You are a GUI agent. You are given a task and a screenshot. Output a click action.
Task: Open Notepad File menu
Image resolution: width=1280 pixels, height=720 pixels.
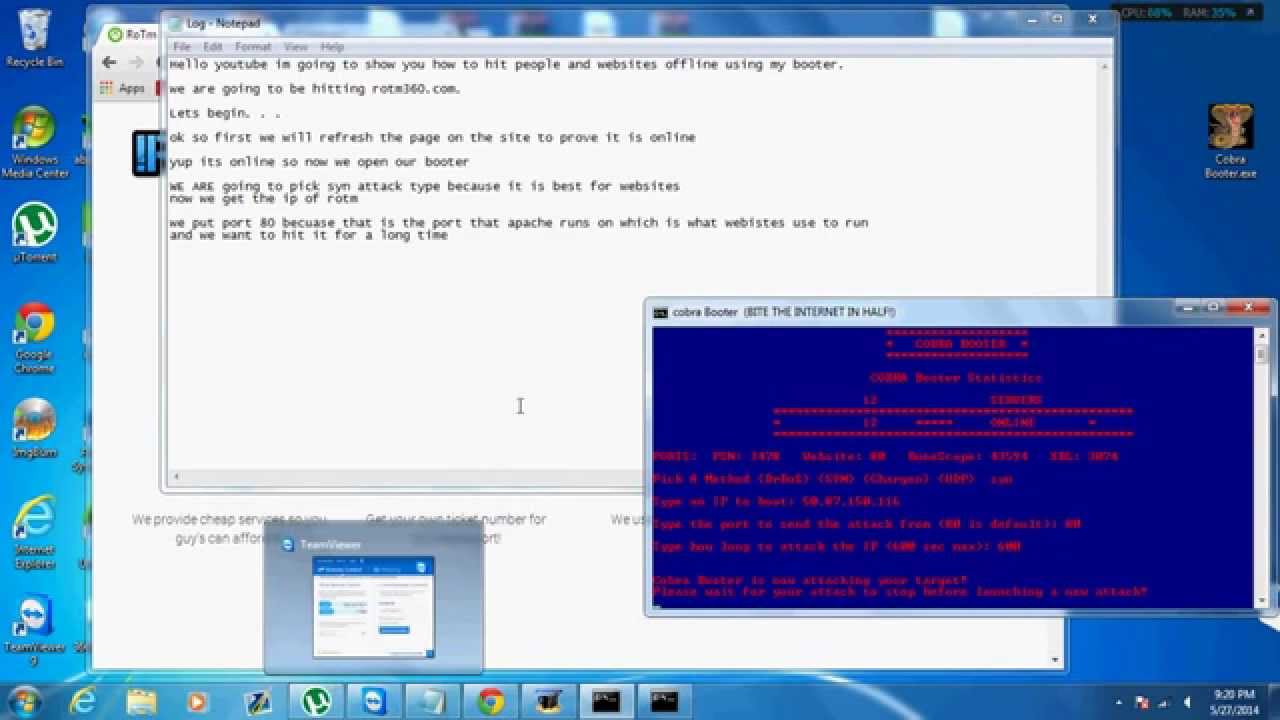pyautogui.click(x=181, y=47)
